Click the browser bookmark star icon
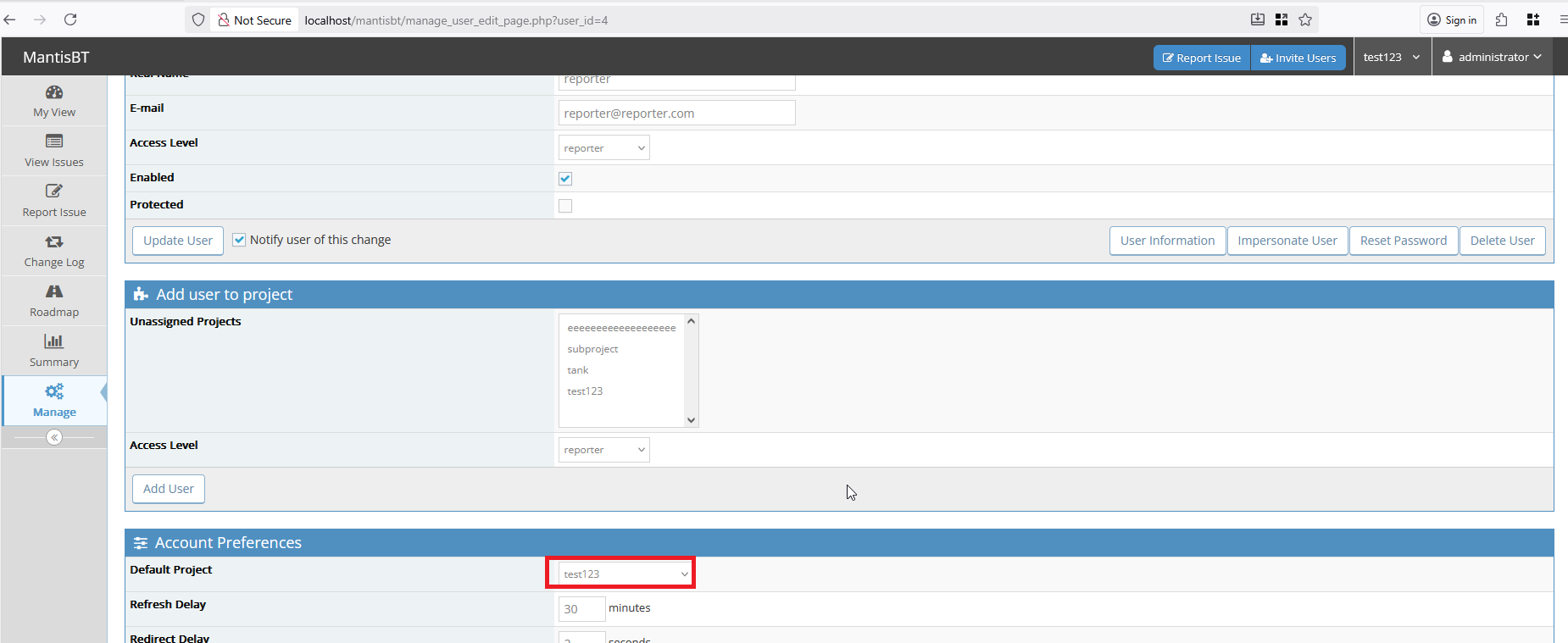Image resolution: width=1568 pixels, height=643 pixels. 1305,19
